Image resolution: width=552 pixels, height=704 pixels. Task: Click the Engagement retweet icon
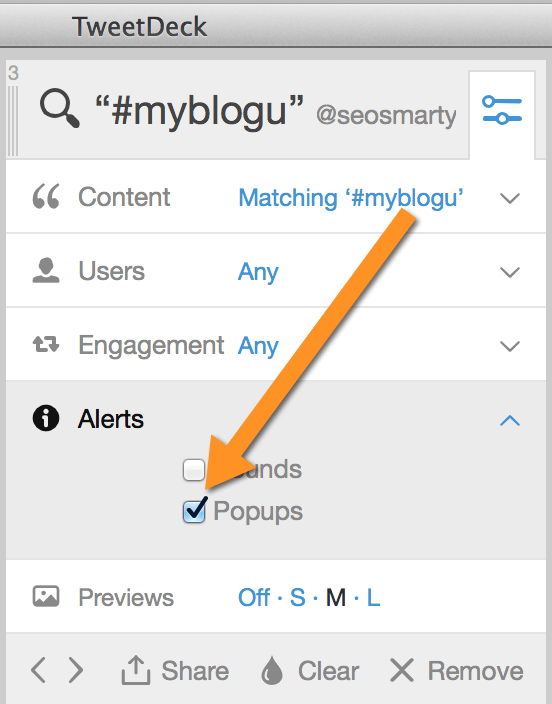46,344
